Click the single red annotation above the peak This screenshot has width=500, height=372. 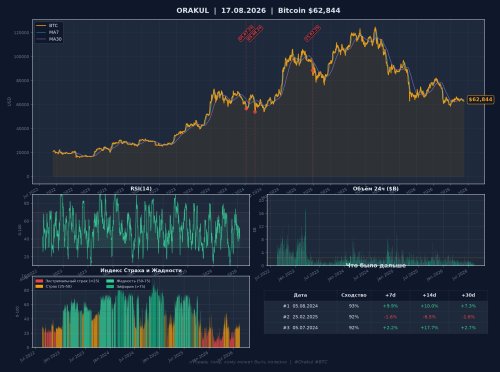(312, 33)
